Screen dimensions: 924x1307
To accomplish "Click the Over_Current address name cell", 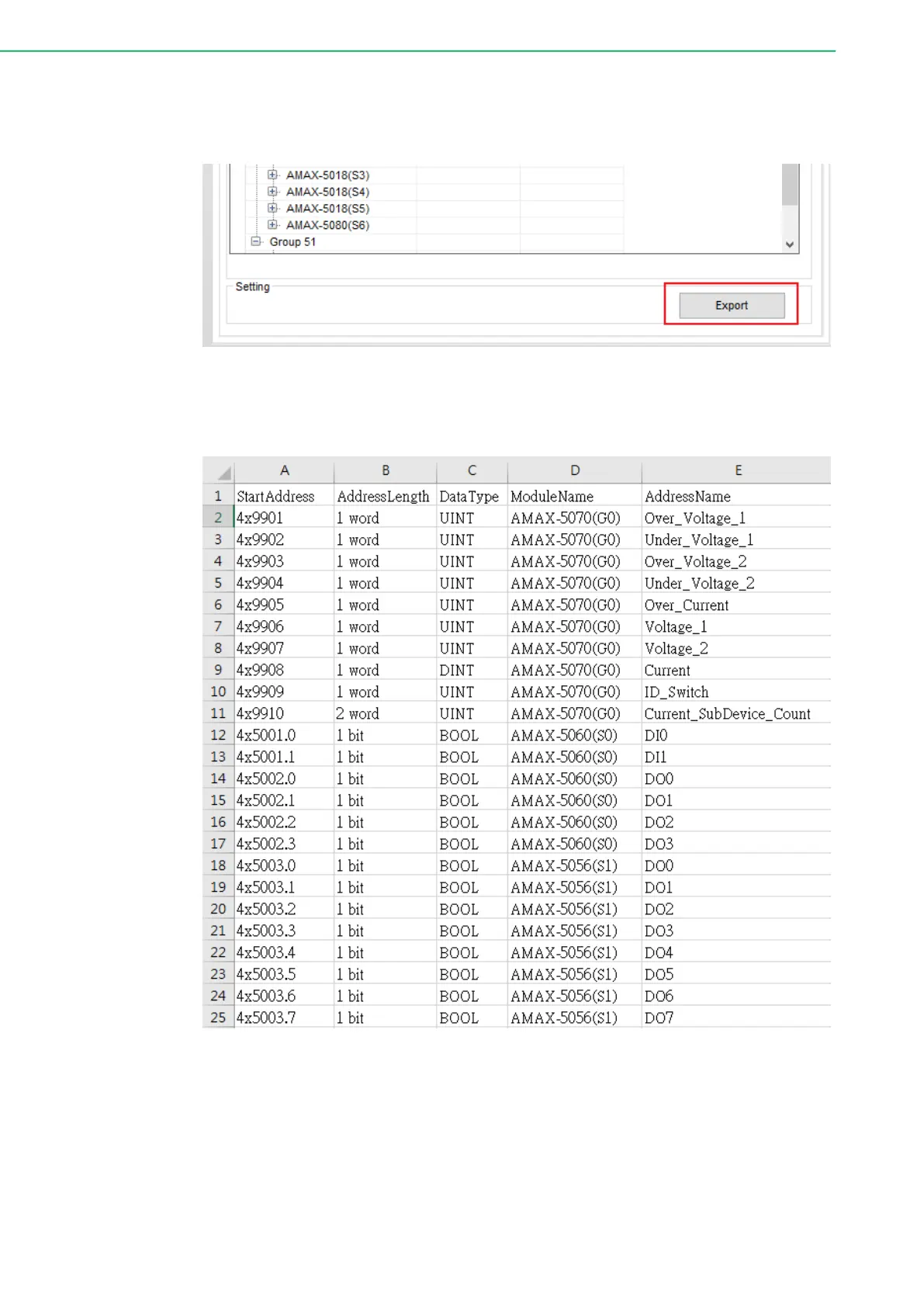I will click(x=687, y=605).
